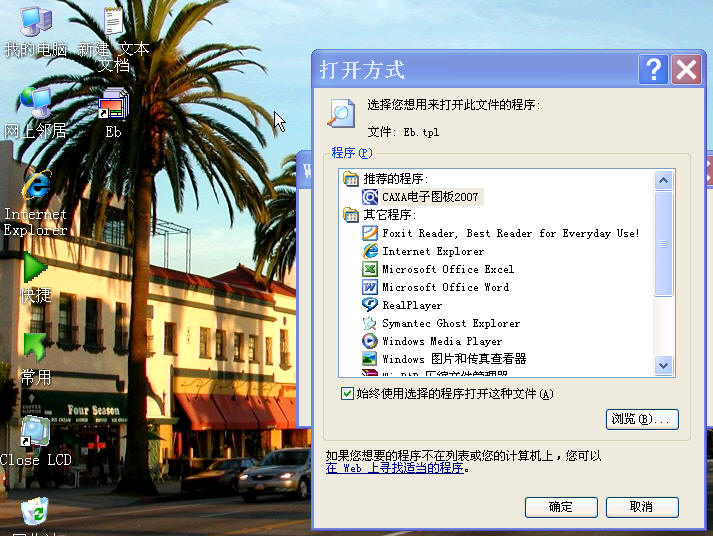Click the program list scroll up arrow
This screenshot has width=713, height=536.
coord(663,180)
